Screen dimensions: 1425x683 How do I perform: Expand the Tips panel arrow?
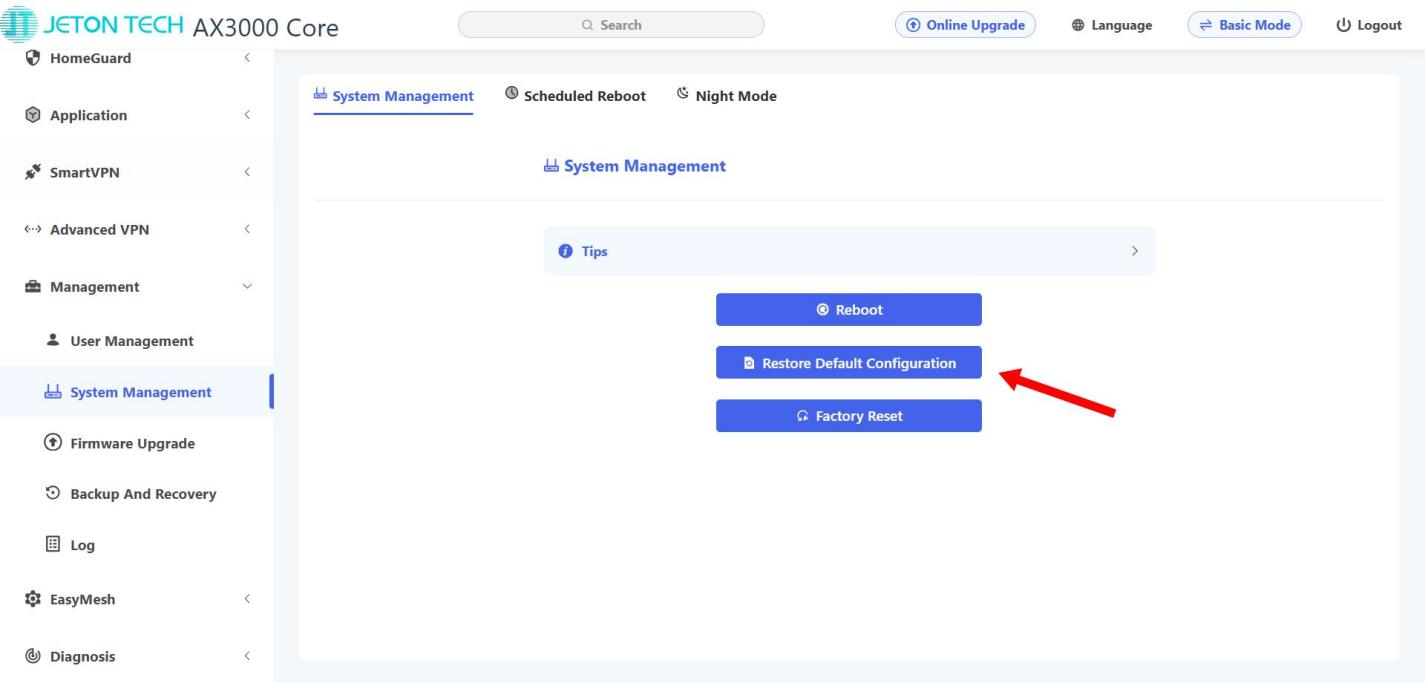pos(1134,251)
